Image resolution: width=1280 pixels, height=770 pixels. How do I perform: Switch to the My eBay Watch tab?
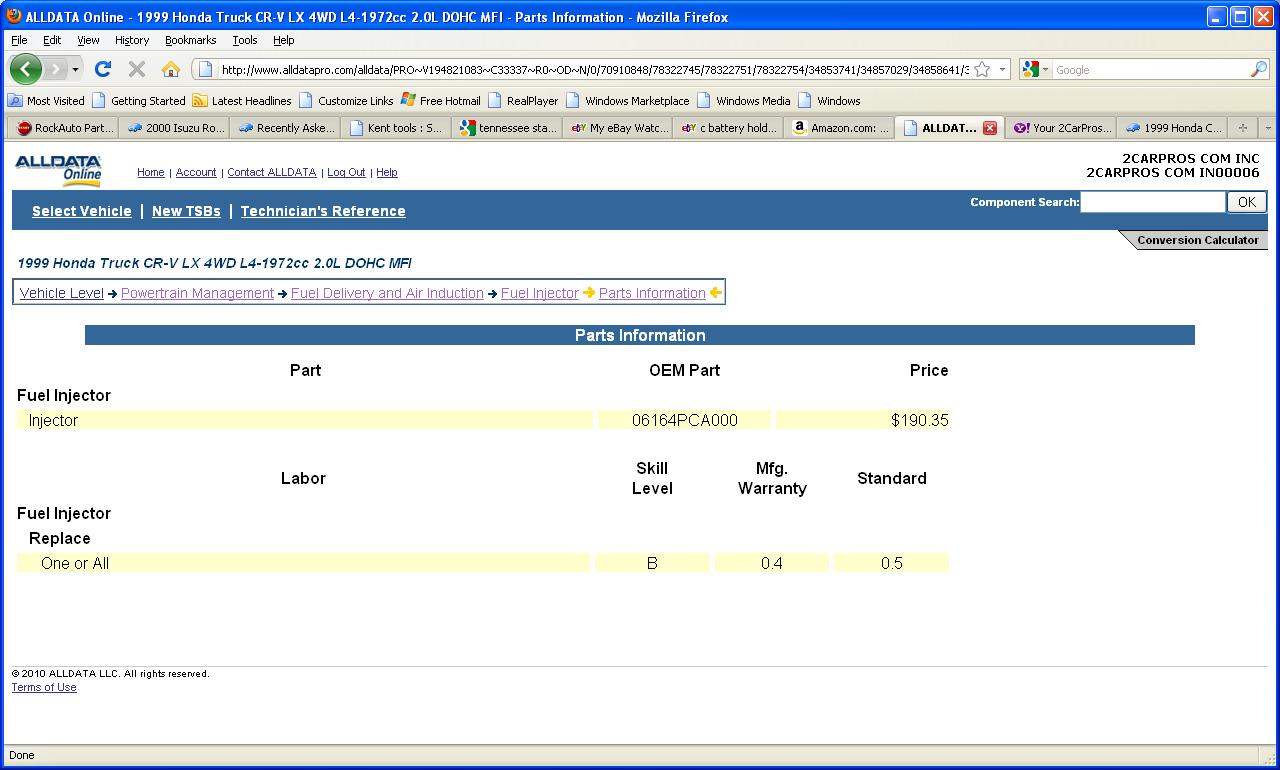[x=619, y=128]
